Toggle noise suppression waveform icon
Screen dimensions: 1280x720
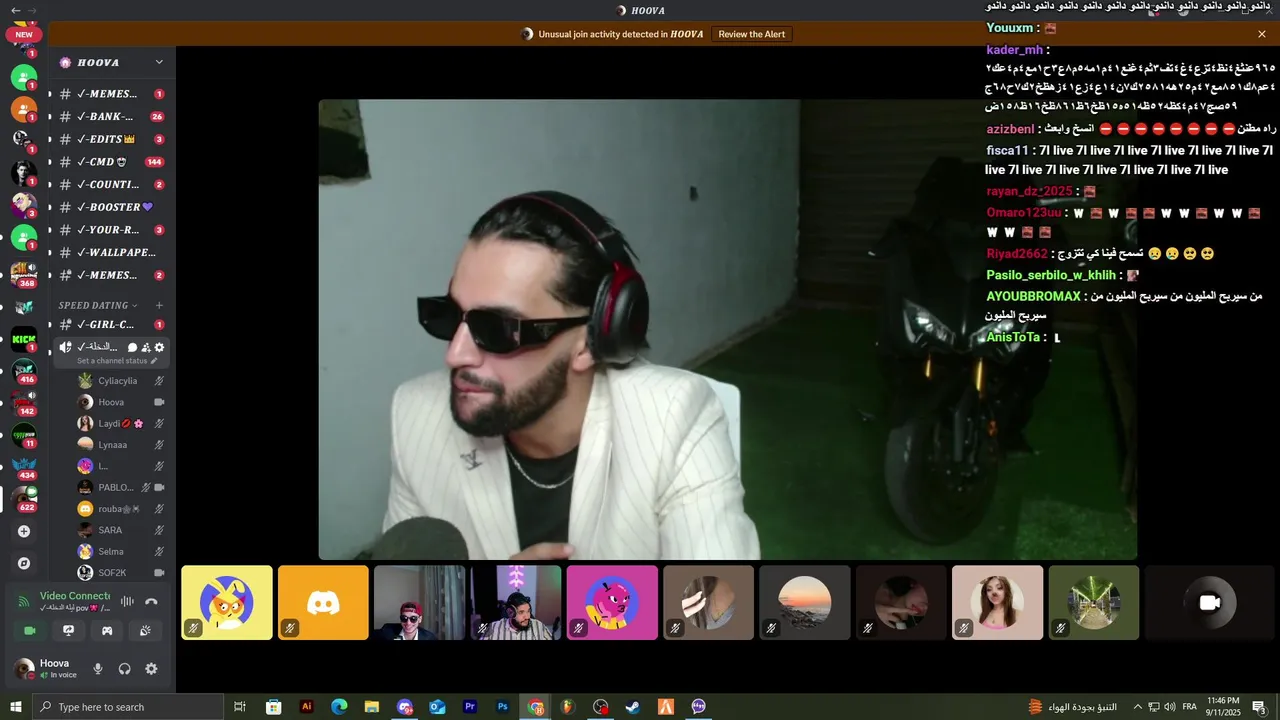coord(127,601)
